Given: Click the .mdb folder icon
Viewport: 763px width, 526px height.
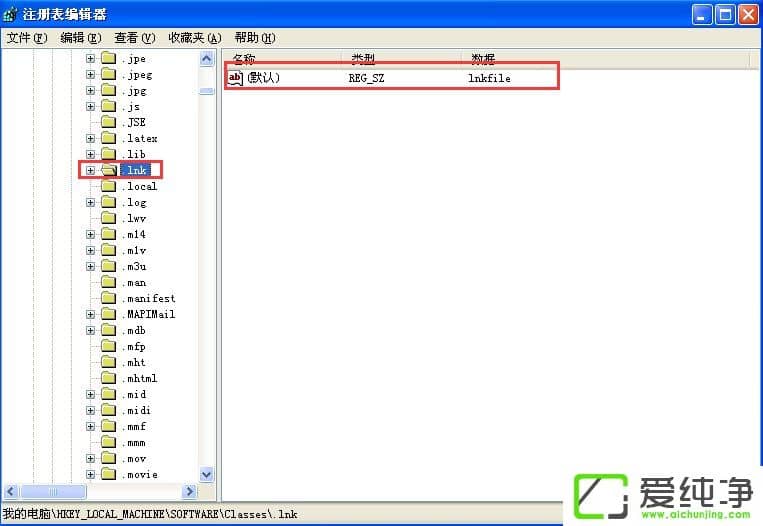Looking at the screenshot, I should 109,330.
